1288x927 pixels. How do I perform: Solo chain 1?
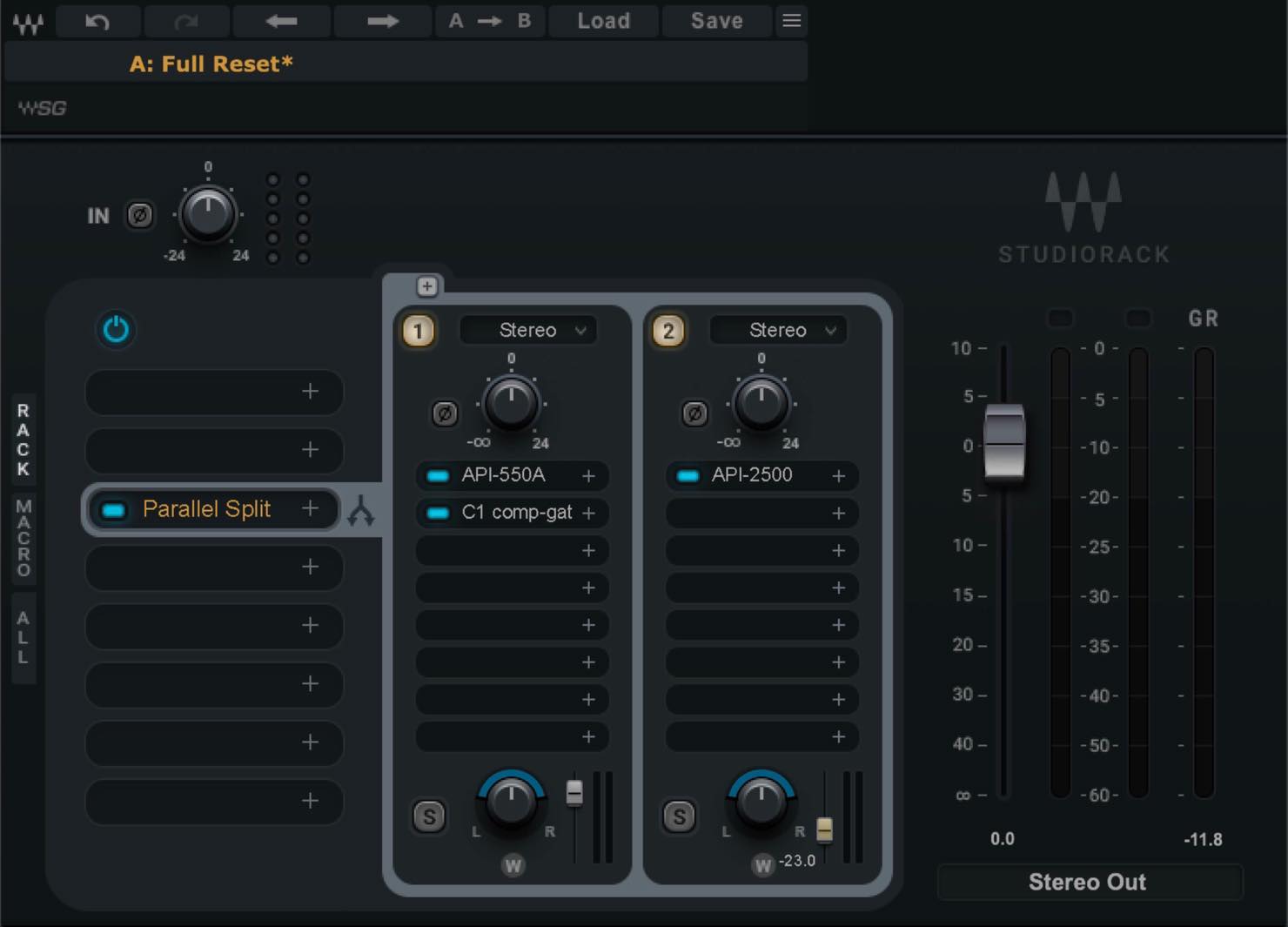(x=429, y=816)
